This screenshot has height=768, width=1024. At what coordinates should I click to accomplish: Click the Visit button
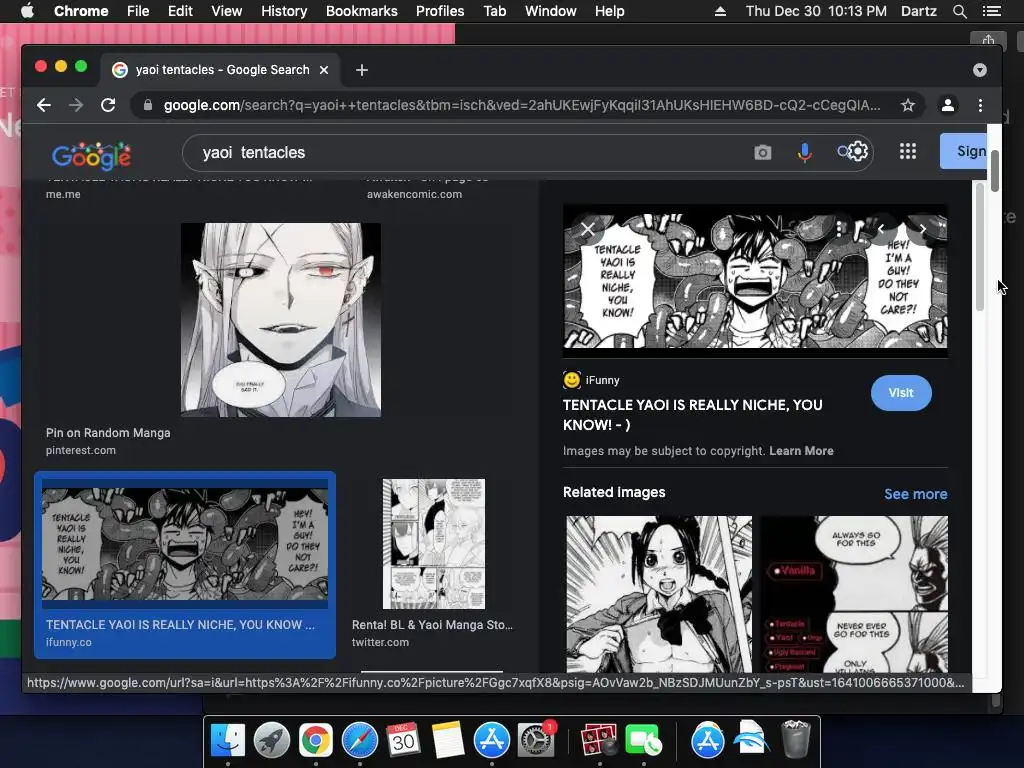tap(901, 393)
